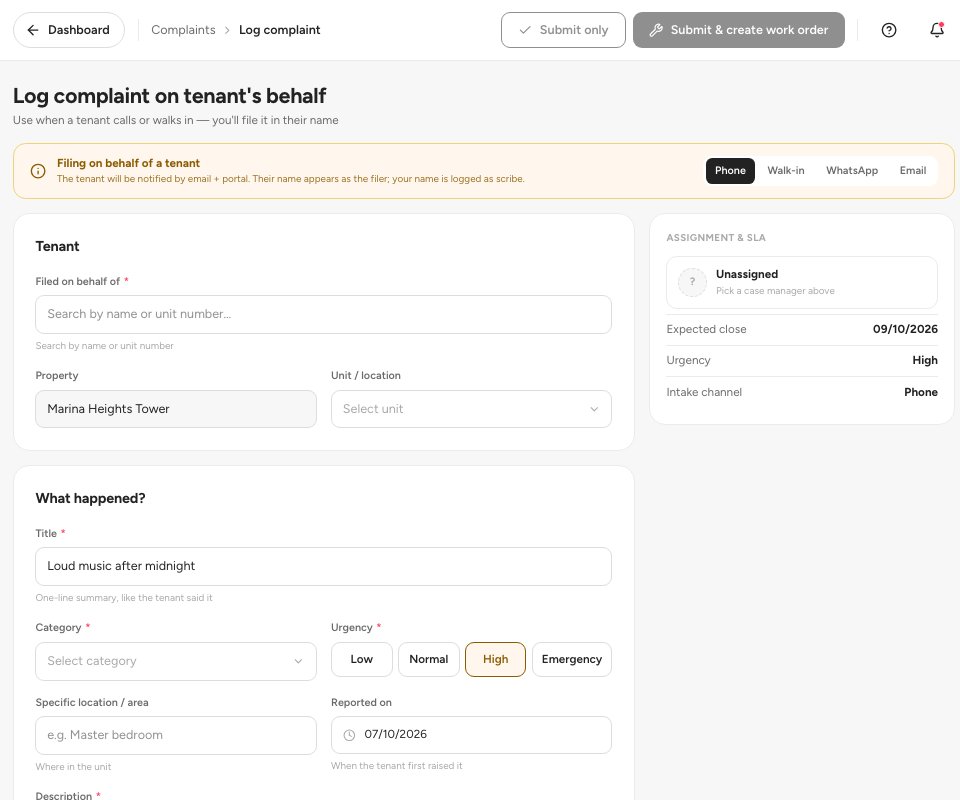Click the Description label
Image resolution: width=960 pixels, height=800 pixels.
[x=64, y=795]
